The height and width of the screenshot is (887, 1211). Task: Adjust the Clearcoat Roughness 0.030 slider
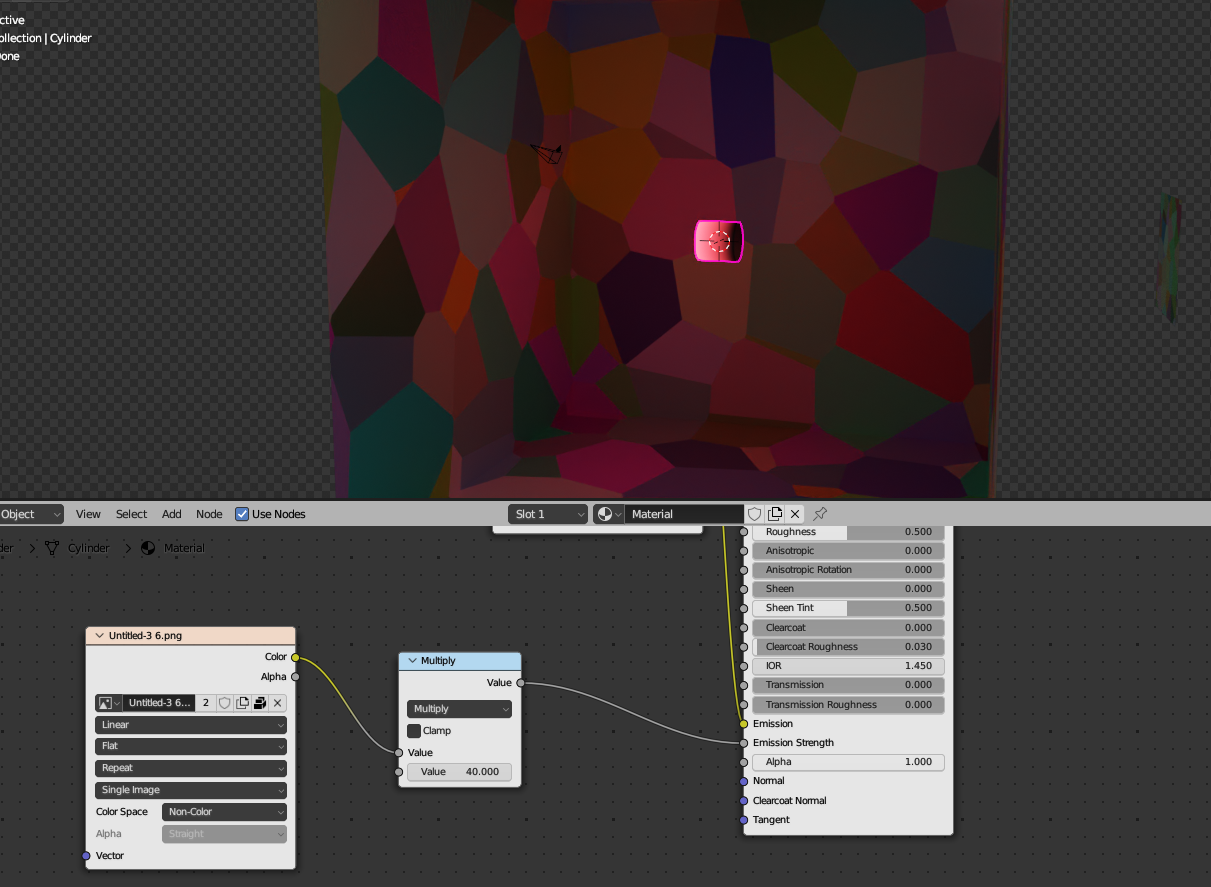point(848,647)
